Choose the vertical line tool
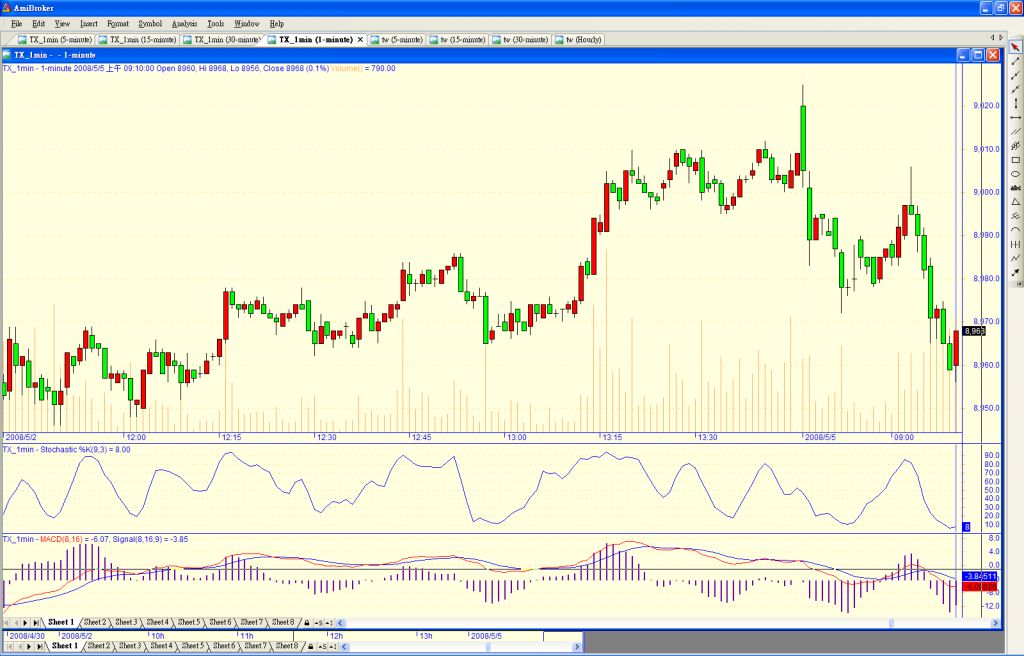1024x656 pixels. (1016, 103)
